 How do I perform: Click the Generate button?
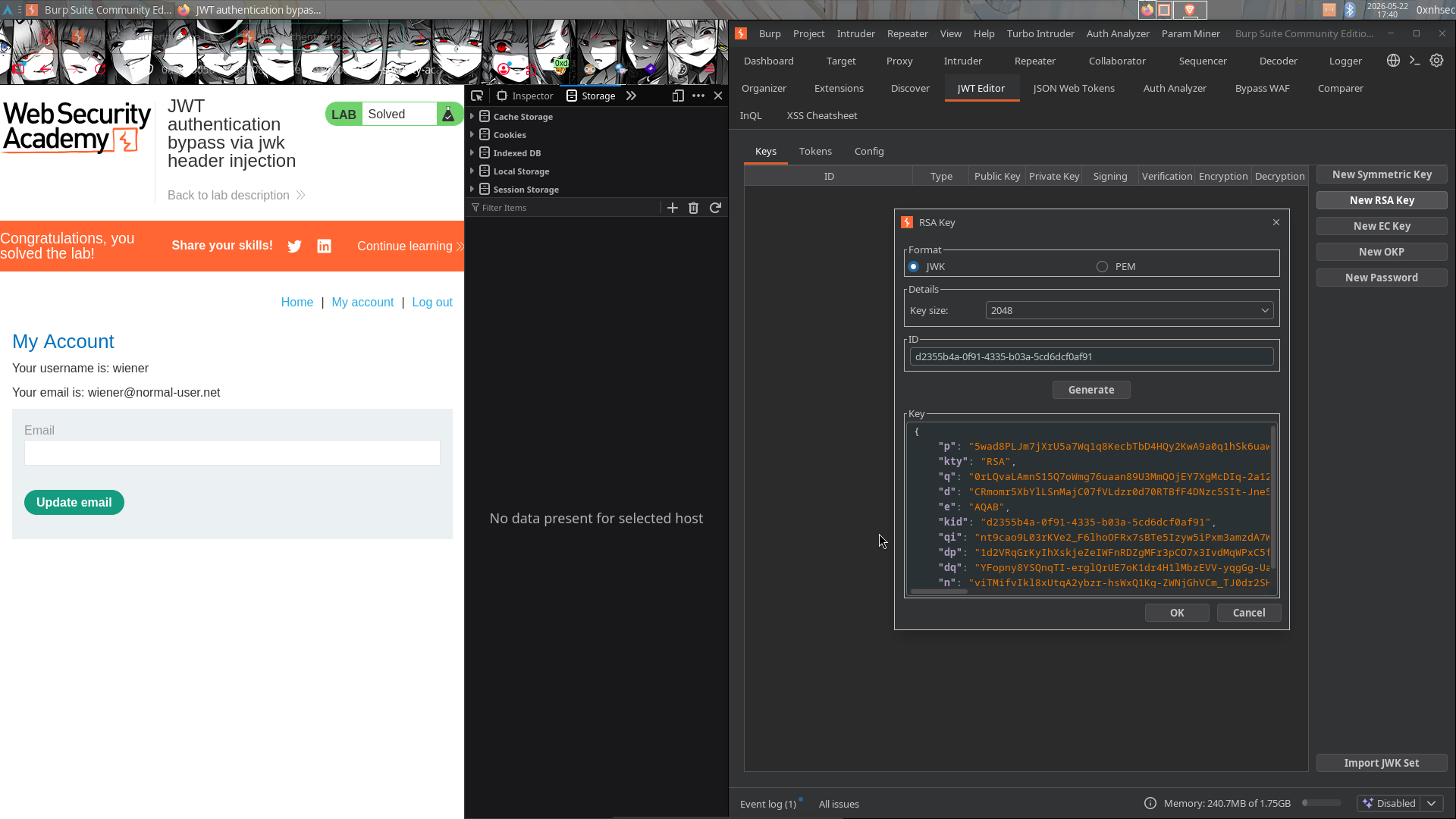(1091, 390)
